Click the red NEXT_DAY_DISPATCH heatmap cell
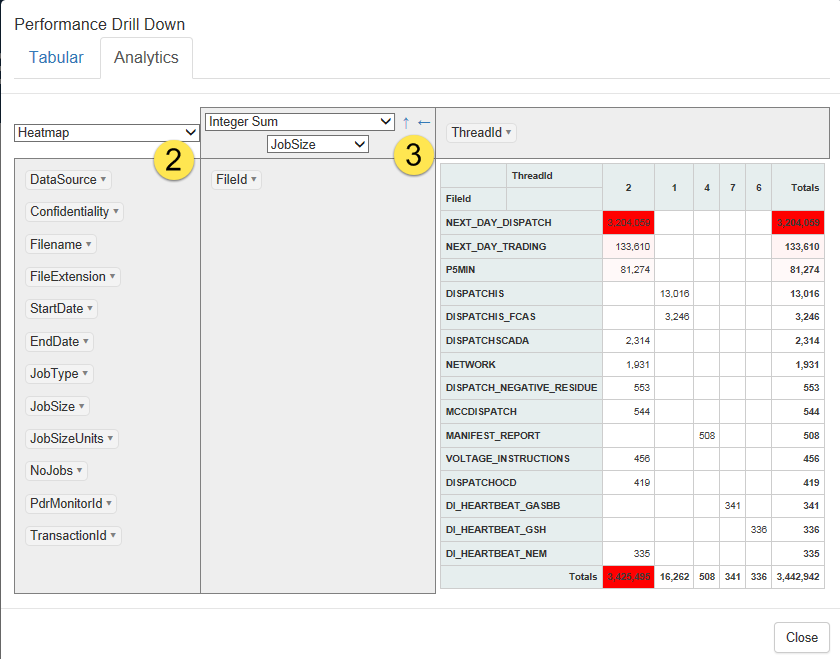This screenshot has width=840, height=659. [x=628, y=222]
